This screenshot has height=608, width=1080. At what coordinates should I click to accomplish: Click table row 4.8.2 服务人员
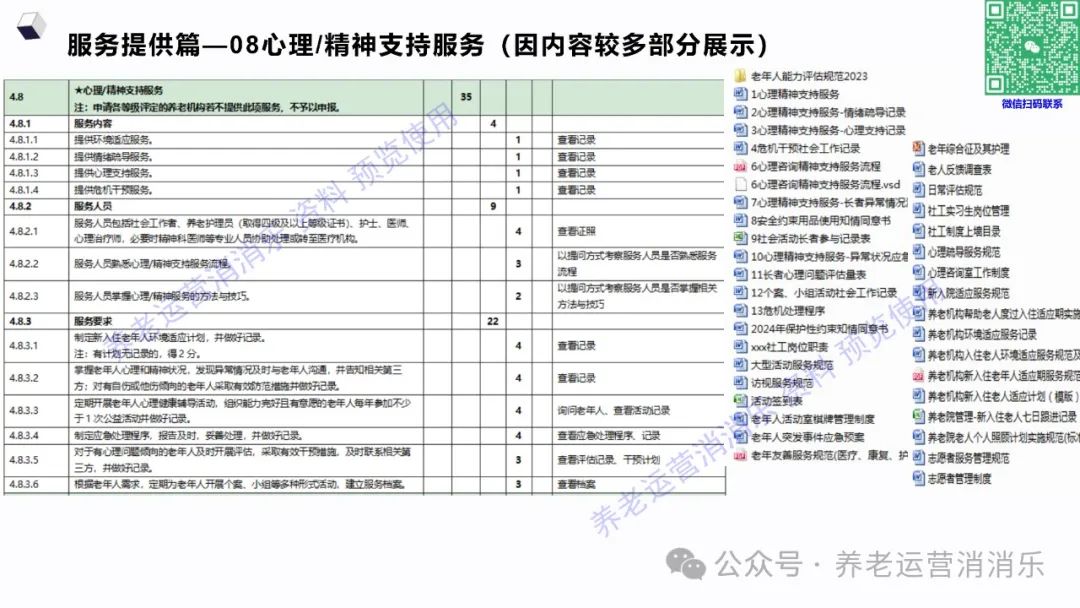click(x=364, y=206)
